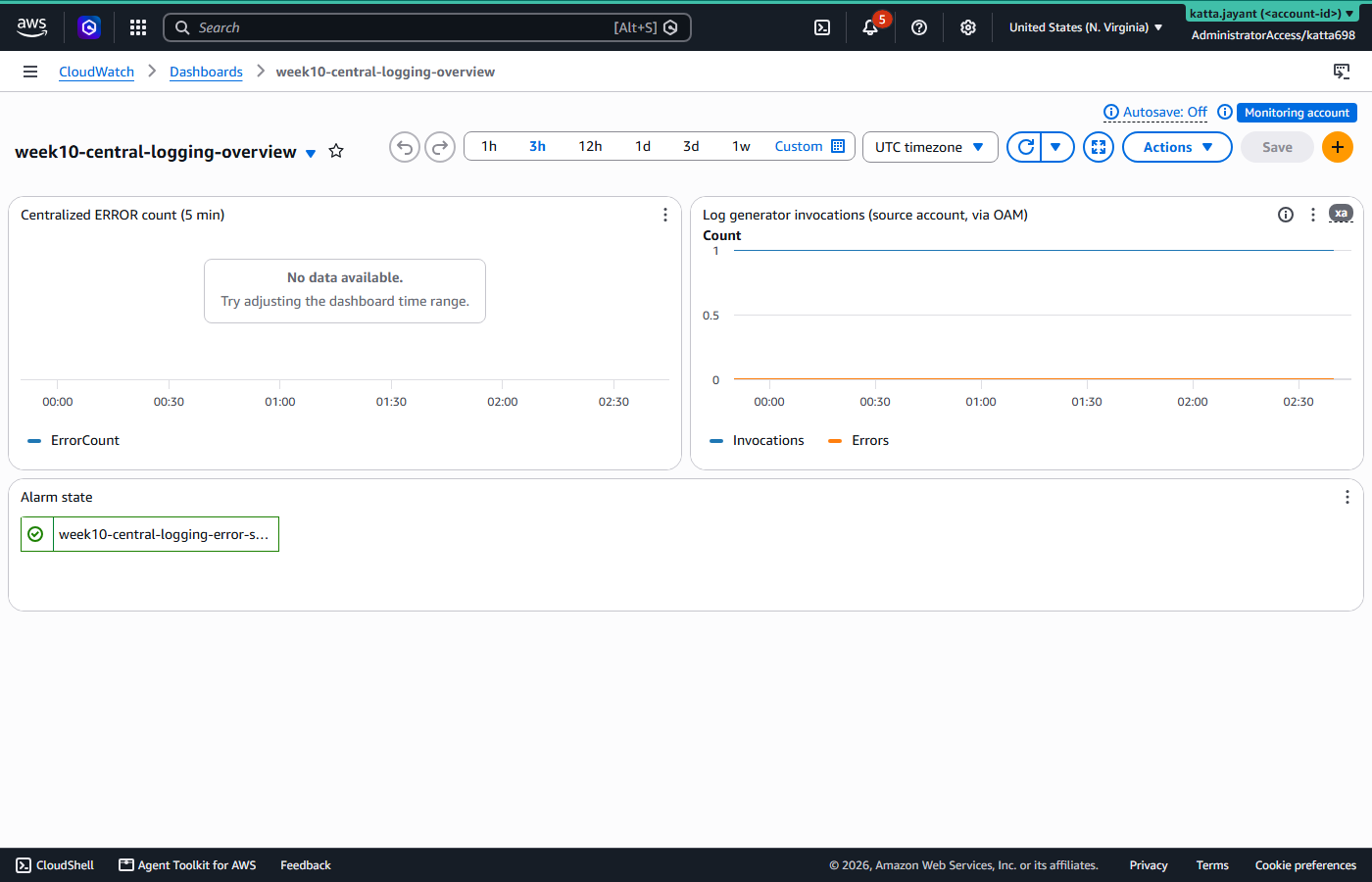Select the 3d time range

[x=691, y=146]
